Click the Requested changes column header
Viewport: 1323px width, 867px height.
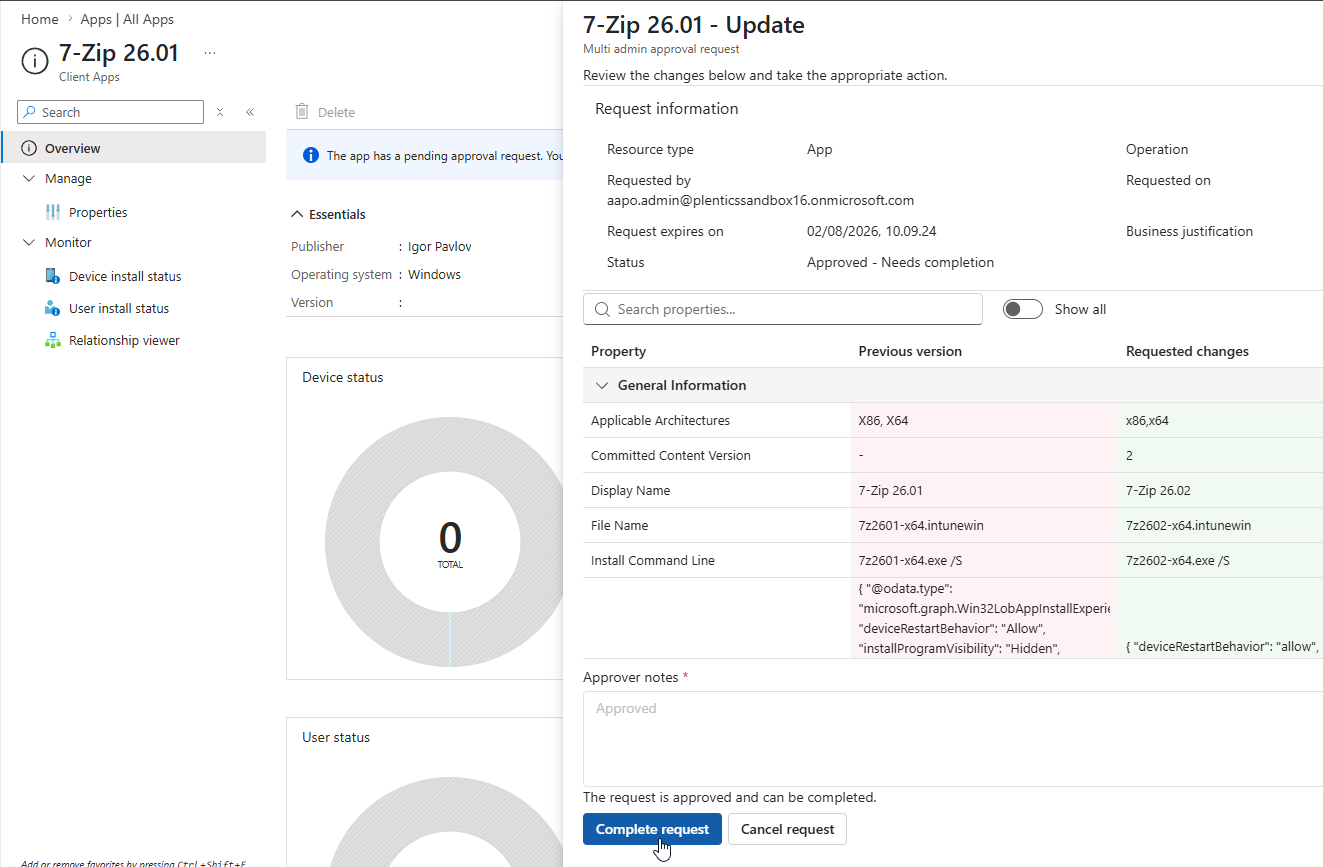(1187, 351)
